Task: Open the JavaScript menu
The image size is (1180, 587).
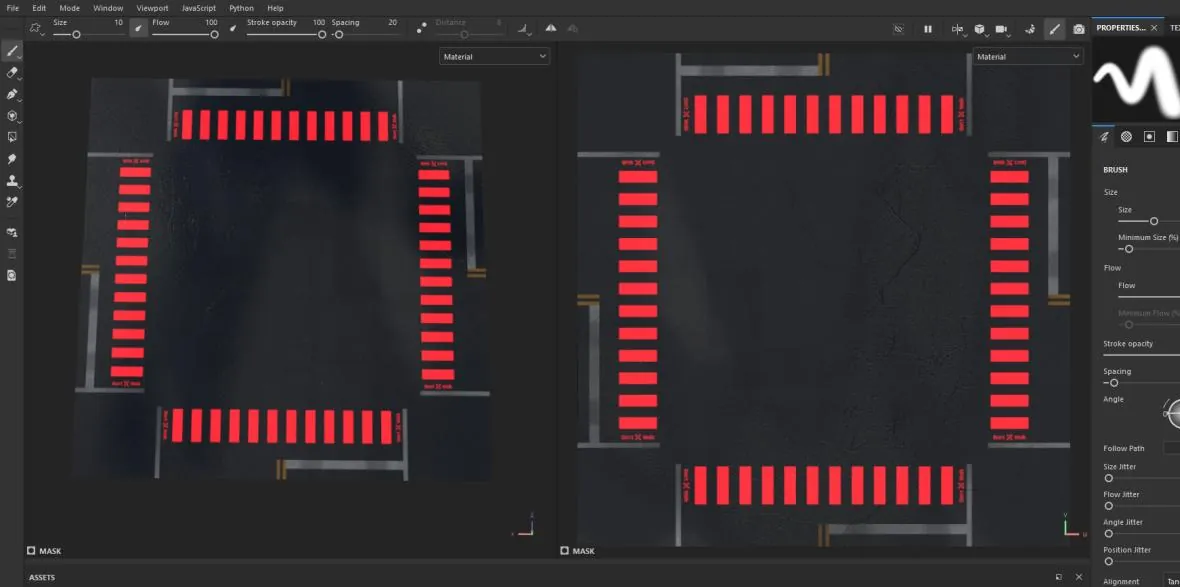Action: (x=199, y=8)
